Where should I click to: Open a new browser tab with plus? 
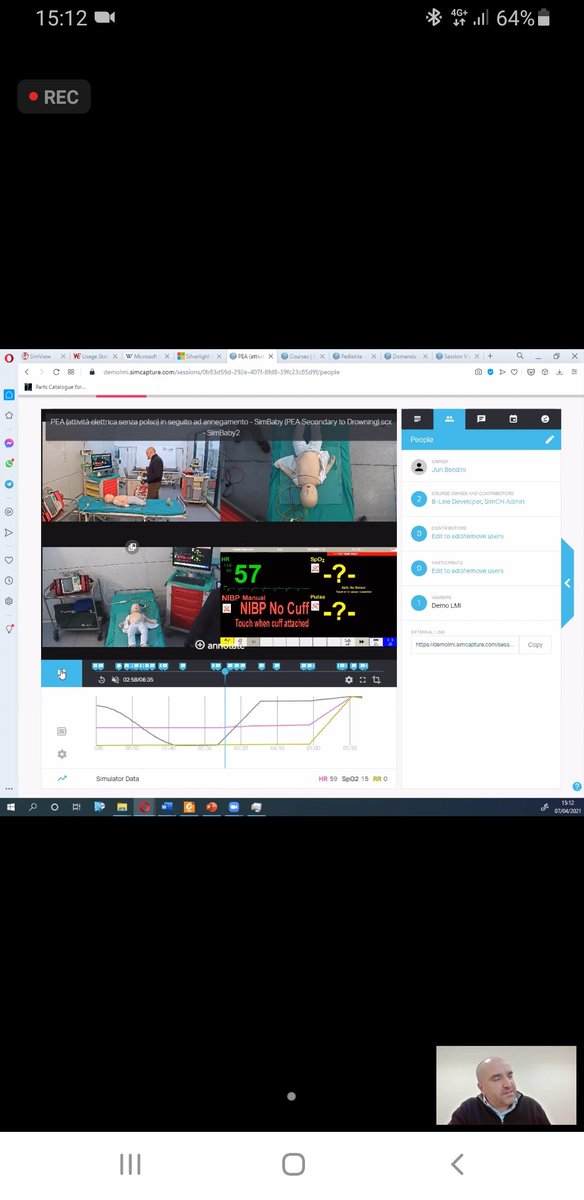pyautogui.click(x=490, y=356)
